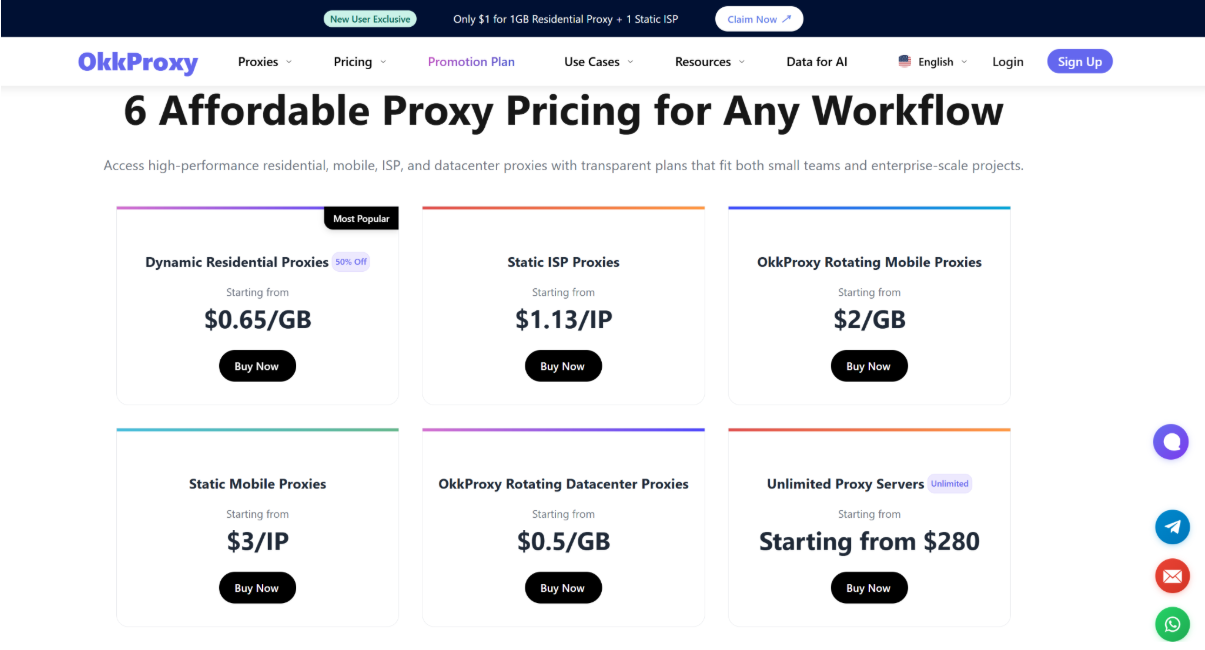Open the Promotion Plan page

471,62
